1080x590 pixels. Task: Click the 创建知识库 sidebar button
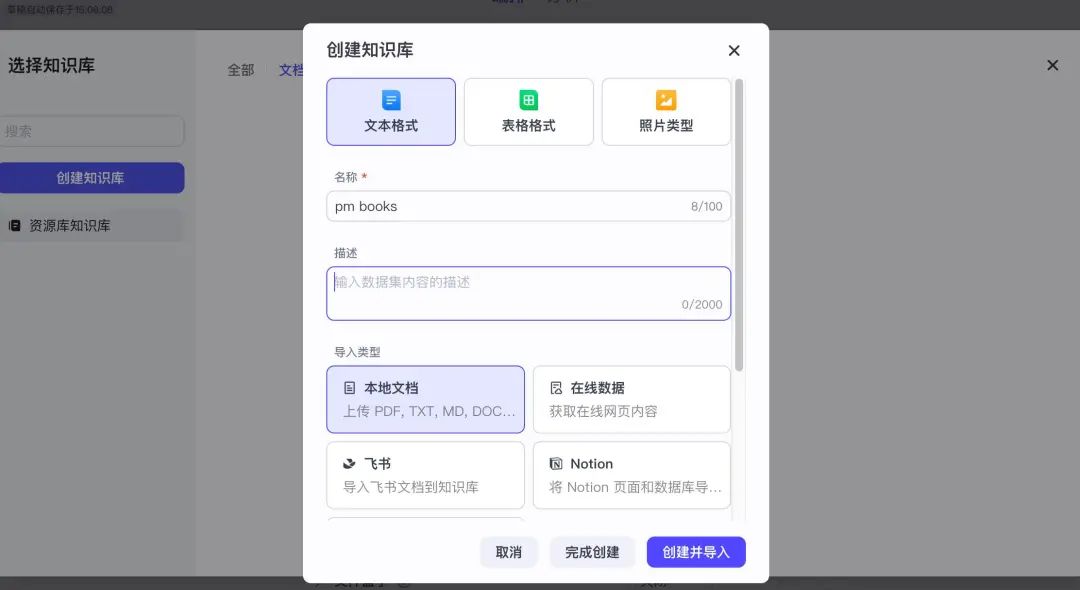coord(92,177)
